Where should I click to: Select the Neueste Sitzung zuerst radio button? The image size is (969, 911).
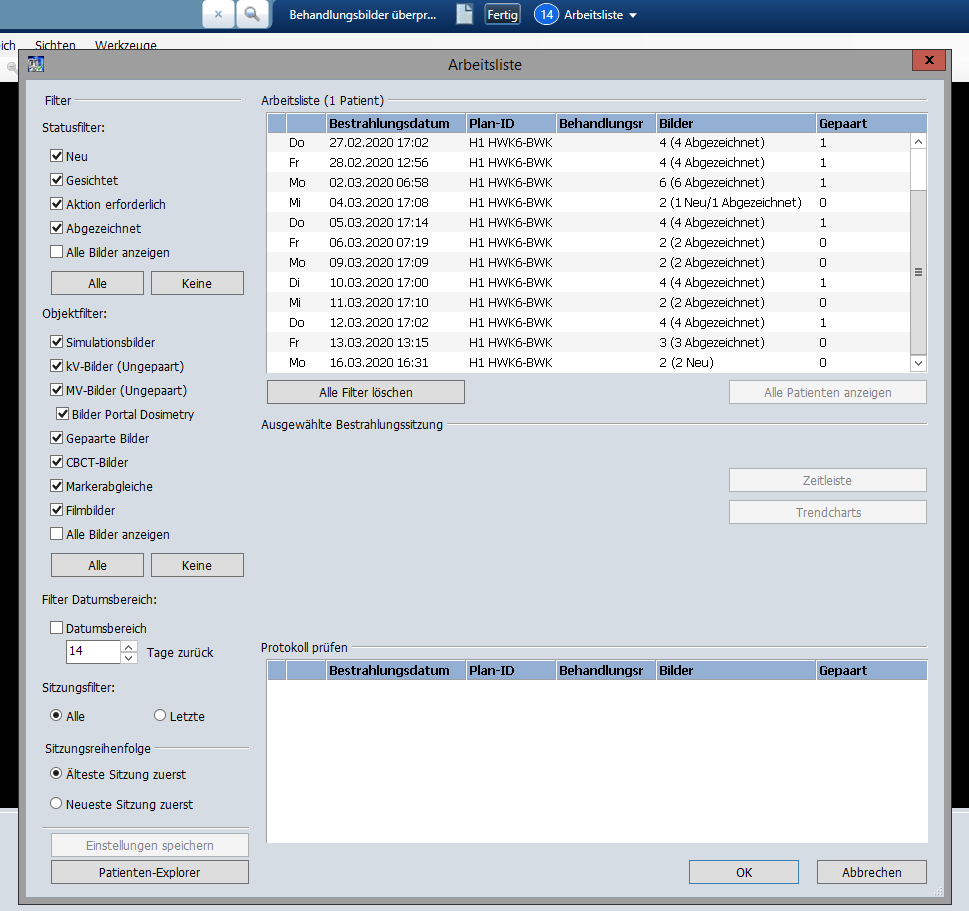point(57,804)
